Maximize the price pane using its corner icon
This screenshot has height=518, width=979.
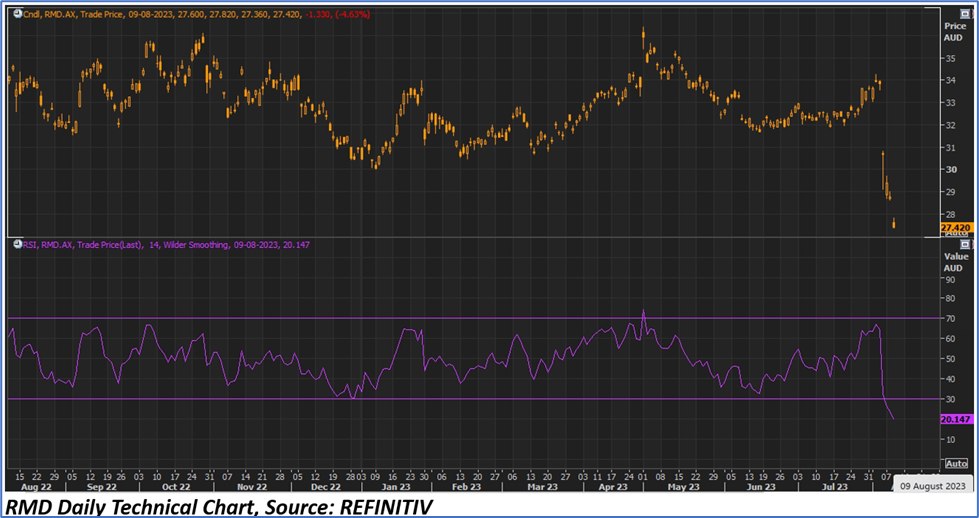click(x=965, y=13)
